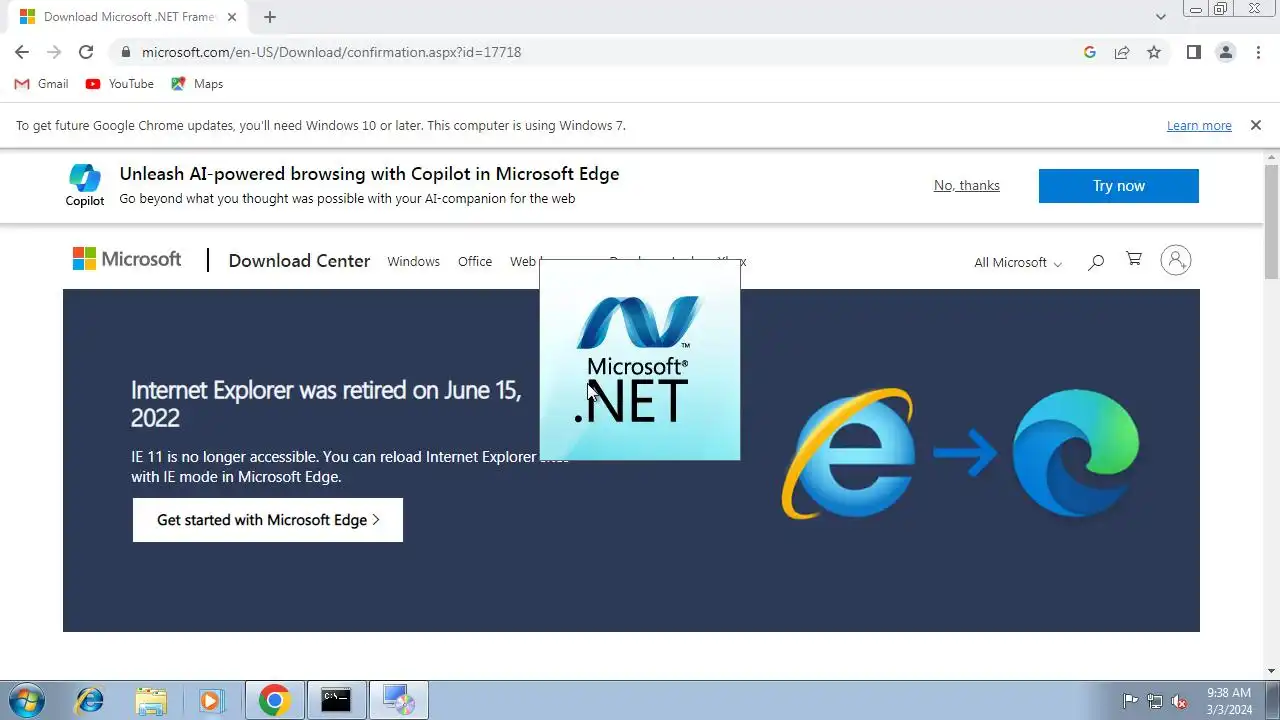Open Chrome three-dot menu
The image size is (1280, 720).
[x=1258, y=52]
